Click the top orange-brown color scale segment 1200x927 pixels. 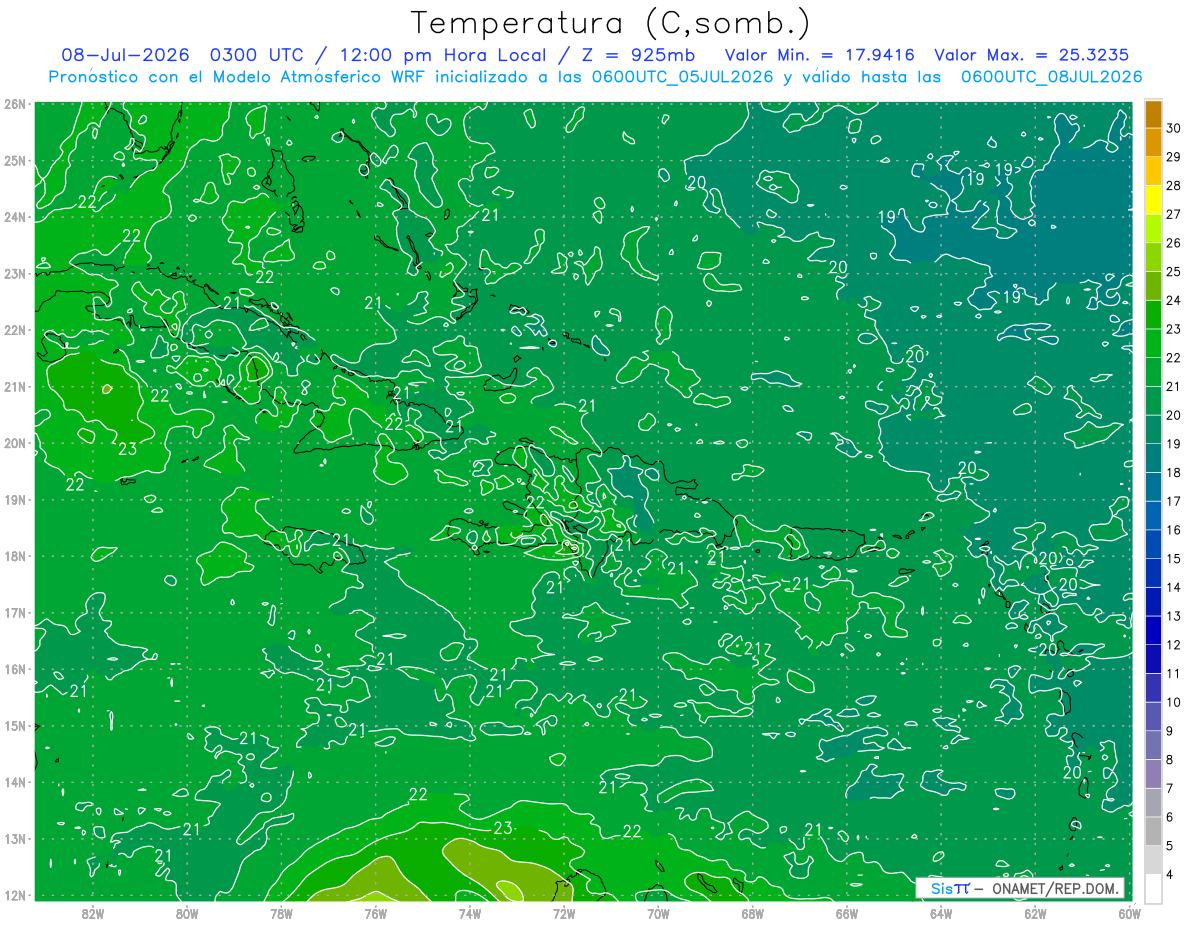[x=1153, y=115]
